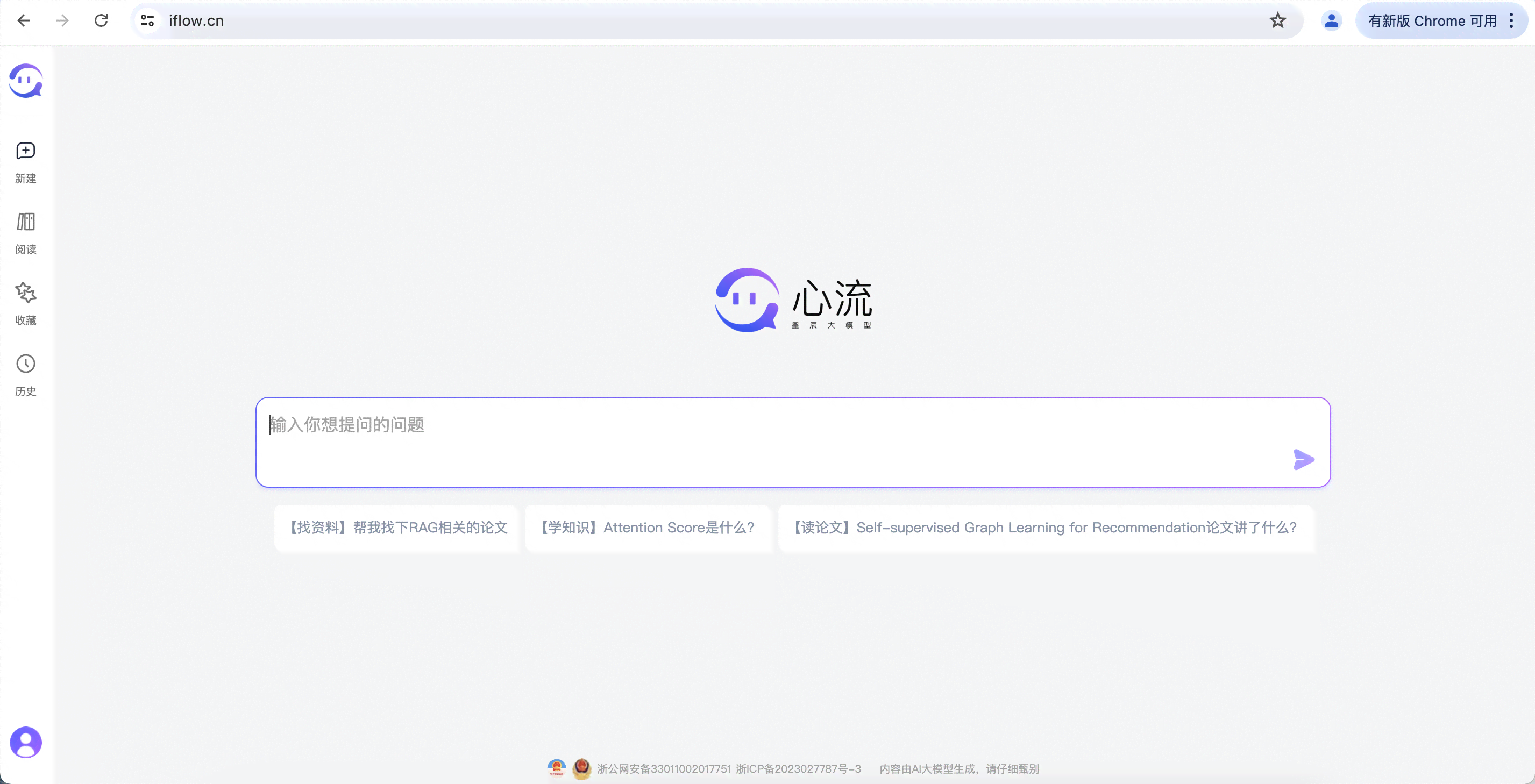Bookmark this page with the star
Image resolution: width=1535 pixels, height=784 pixels.
pyautogui.click(x=1277, y=21)
